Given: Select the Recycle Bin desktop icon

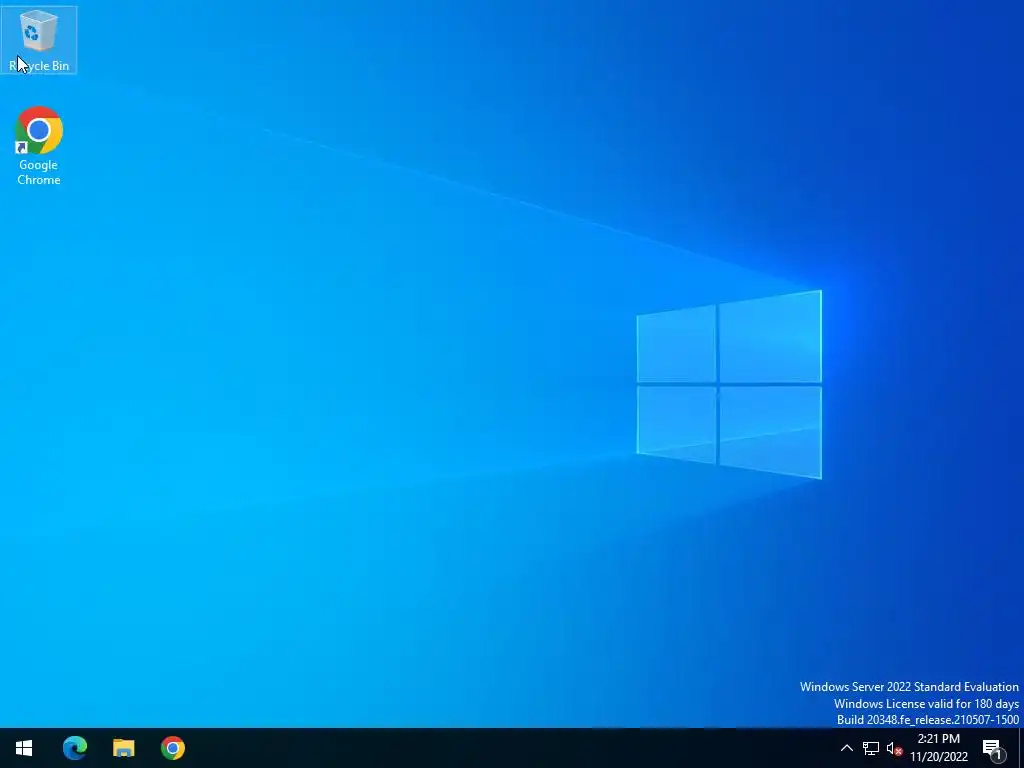Looking at the screenshot, I should tap(39, 40).
